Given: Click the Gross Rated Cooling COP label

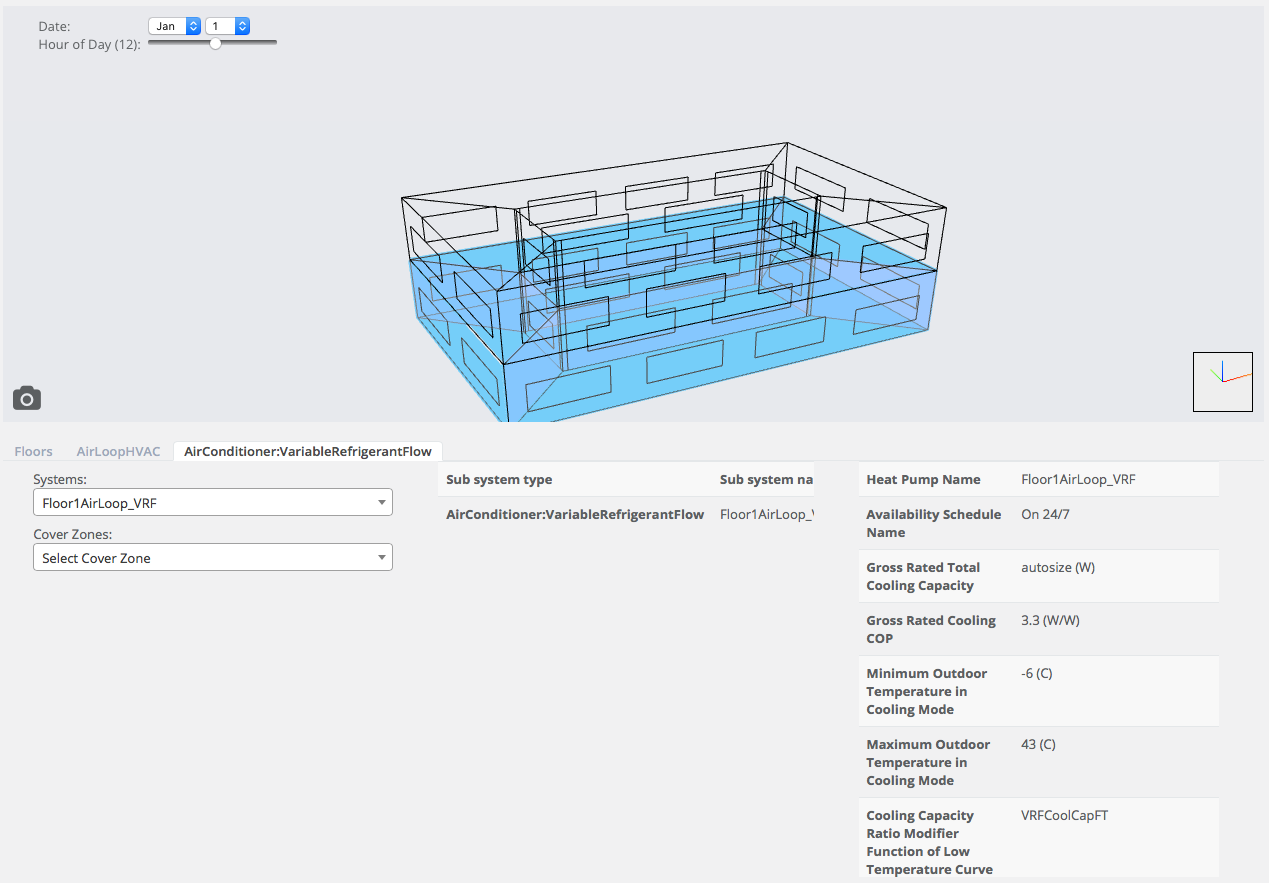Looking at the screenshot, I should [x=931, y=629].
